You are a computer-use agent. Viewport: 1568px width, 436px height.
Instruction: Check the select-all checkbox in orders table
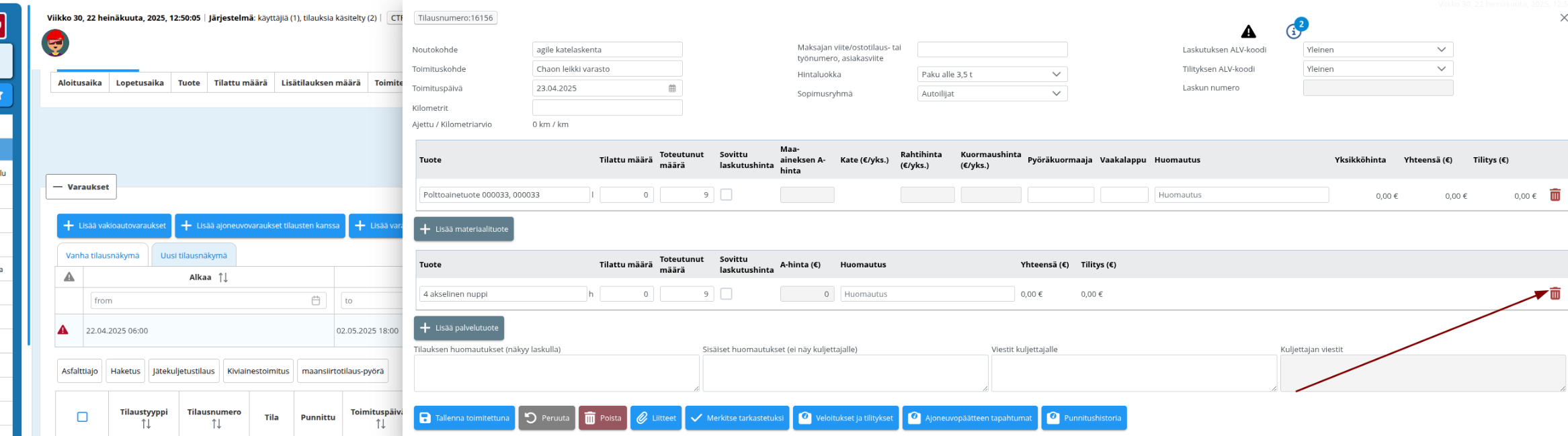click(x=82, y=417)
